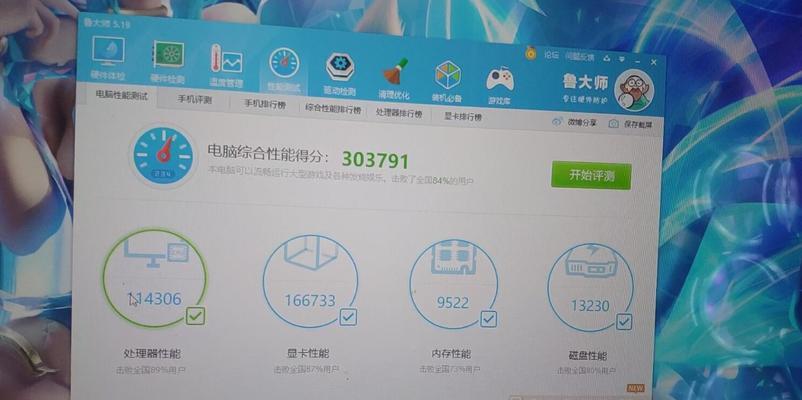Close the 鲁大师 window

tap(654, 62)
